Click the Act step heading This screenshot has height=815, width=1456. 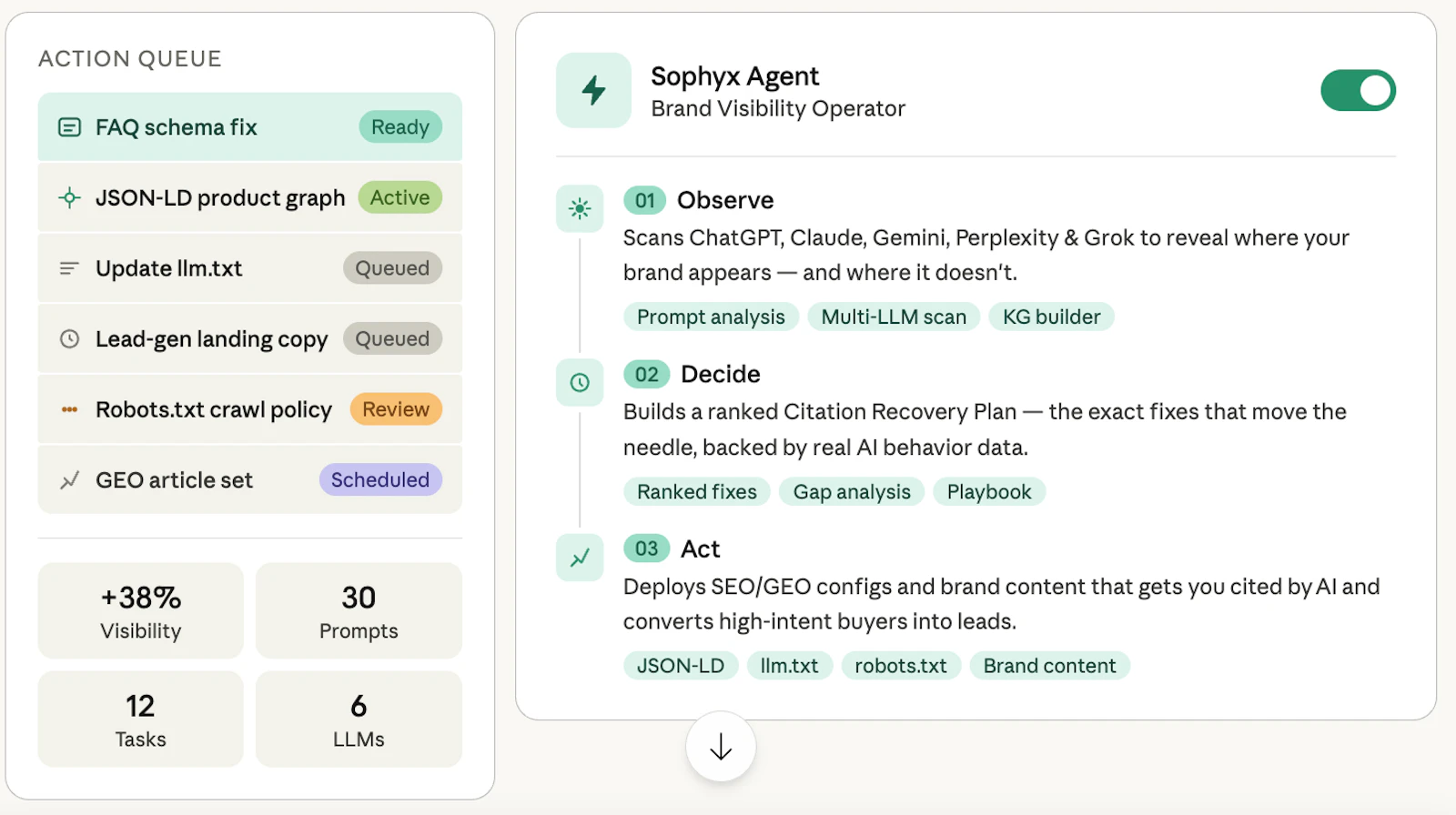[x=701, y=549]
